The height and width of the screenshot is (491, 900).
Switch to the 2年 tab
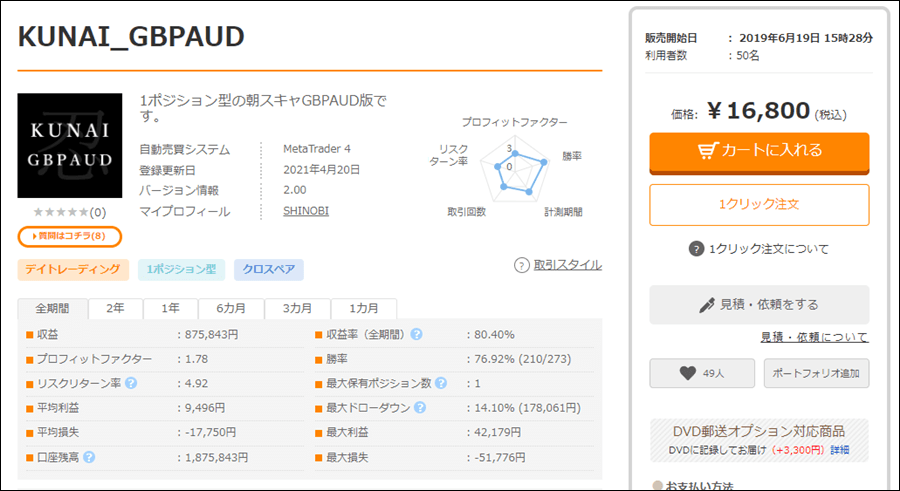115,308
